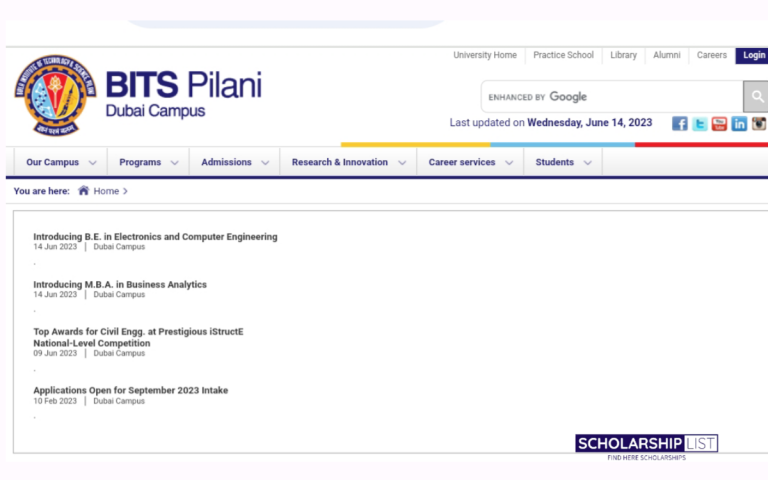Open B.E. Electronics and Computer Engineering news

[155, 237]
